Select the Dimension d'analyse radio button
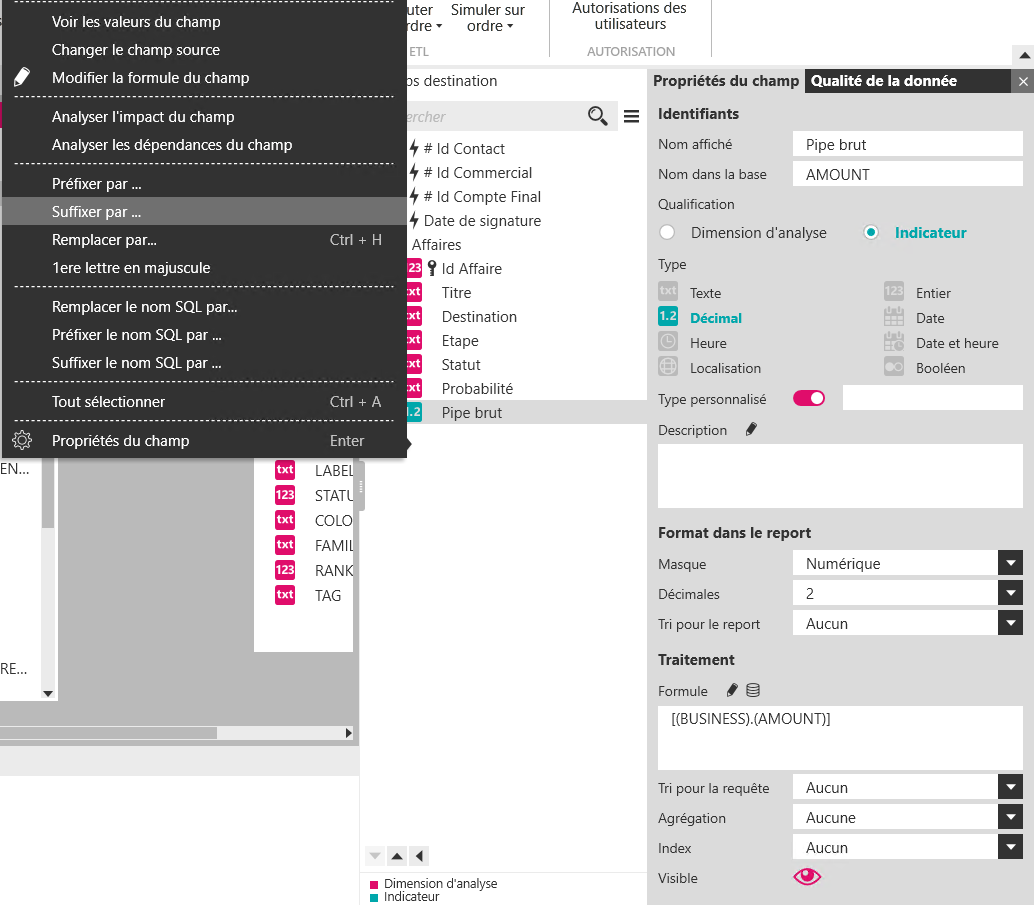The image size is (1034, 905). click(667, 233)
